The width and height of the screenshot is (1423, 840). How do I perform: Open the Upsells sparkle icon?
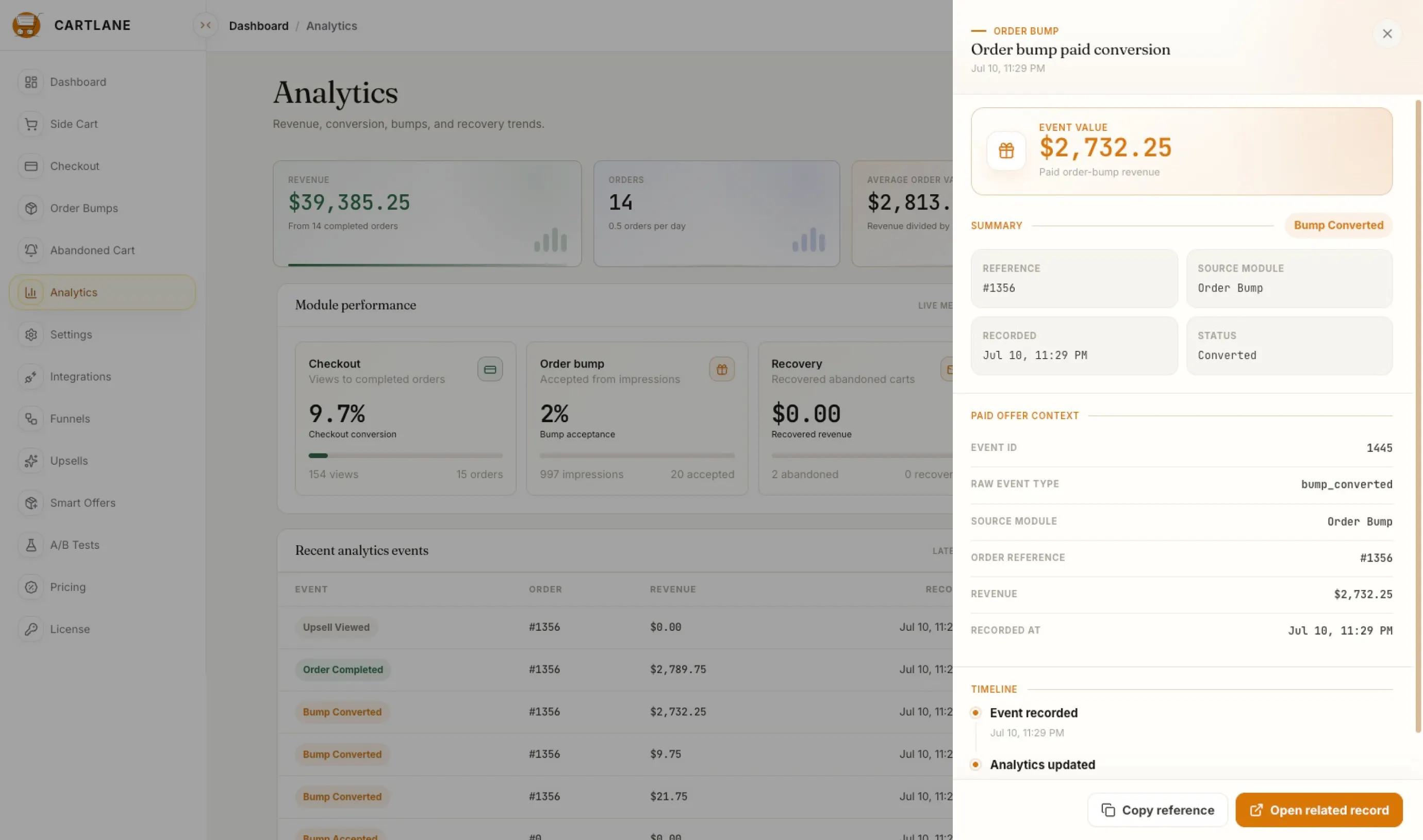click(x=31, y=461)
